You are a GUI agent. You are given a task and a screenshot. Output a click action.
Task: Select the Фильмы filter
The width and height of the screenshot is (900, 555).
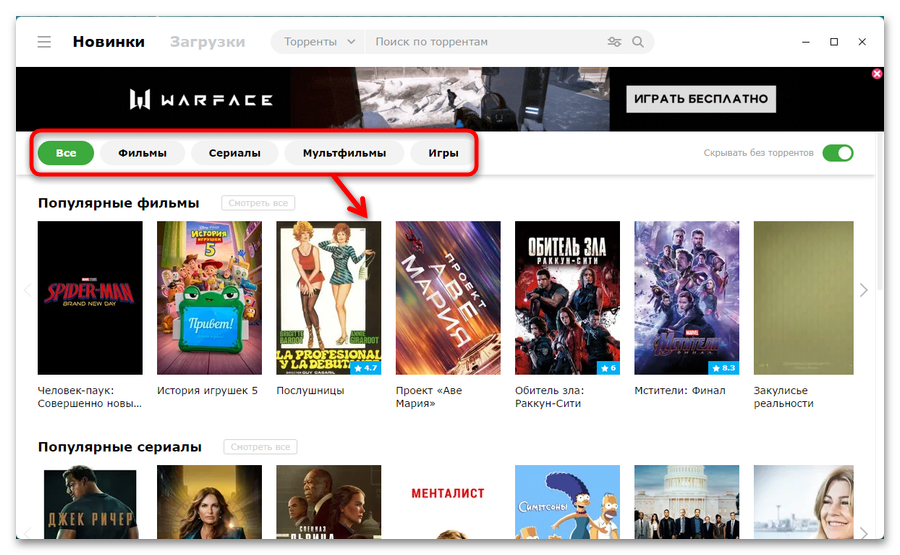coord(142,153)
